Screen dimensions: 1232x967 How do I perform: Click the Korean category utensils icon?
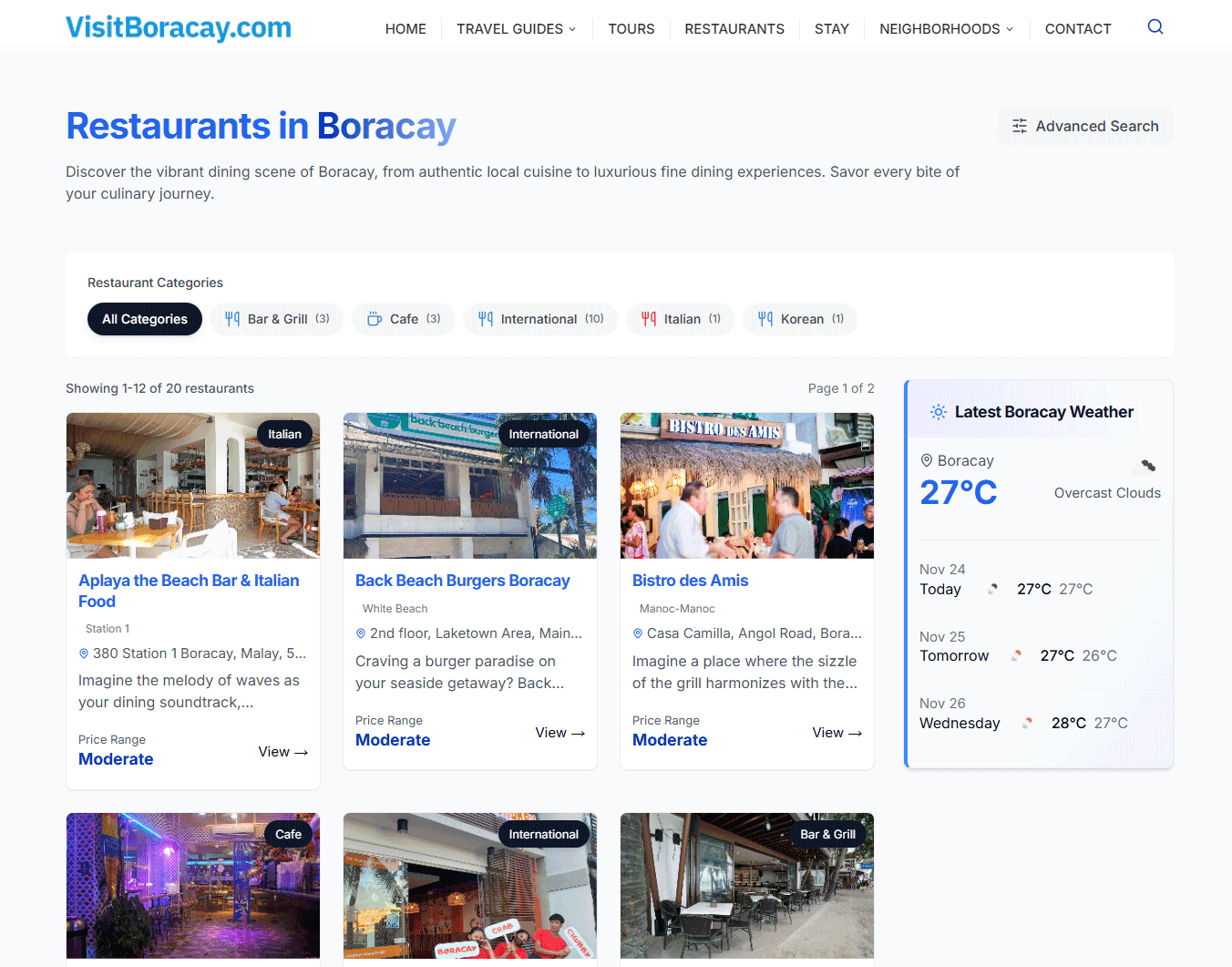765,319
